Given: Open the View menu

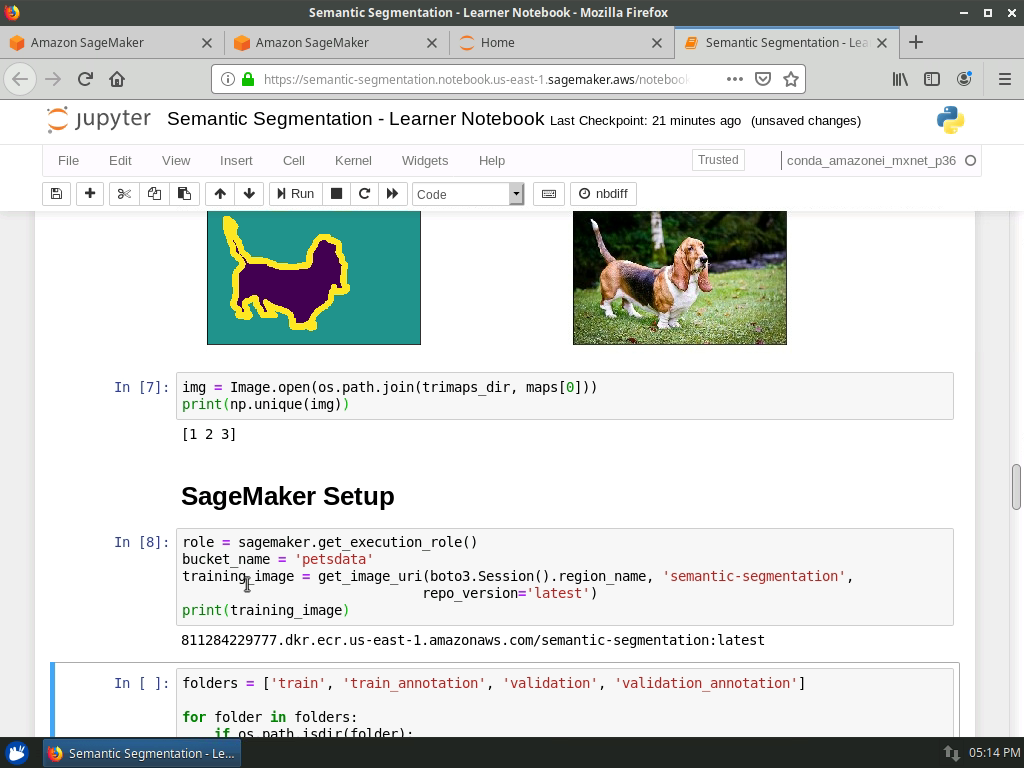Looking at the screenshot, I should tap(176, 161).
